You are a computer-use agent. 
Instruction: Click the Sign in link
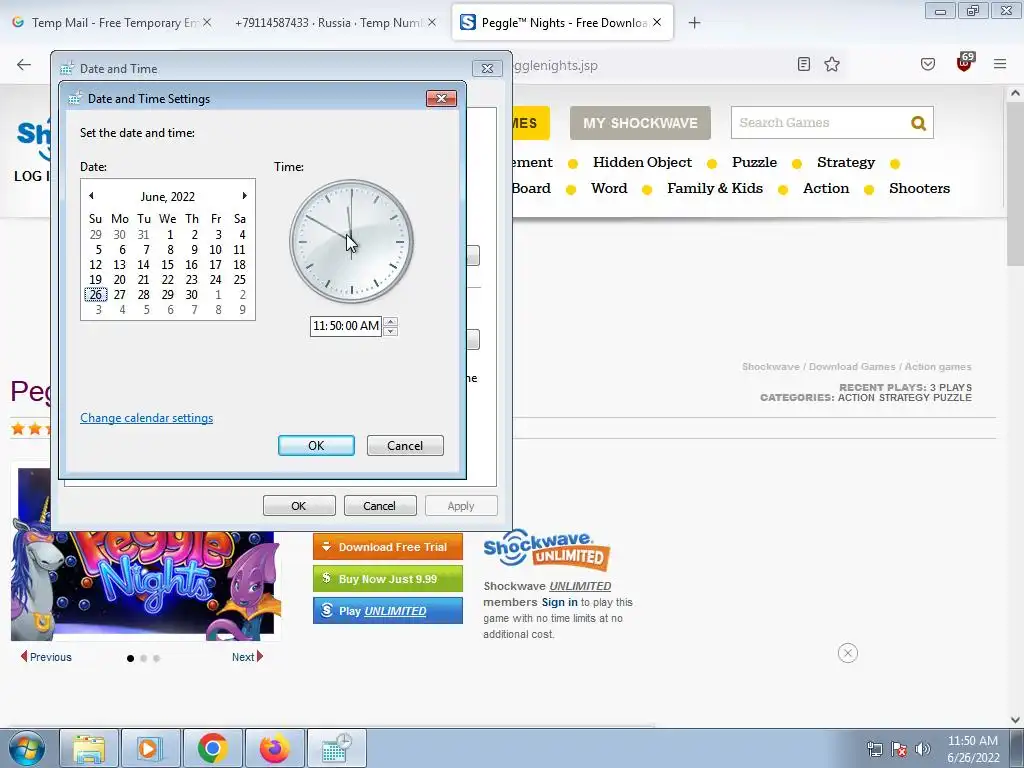(559, 602)
